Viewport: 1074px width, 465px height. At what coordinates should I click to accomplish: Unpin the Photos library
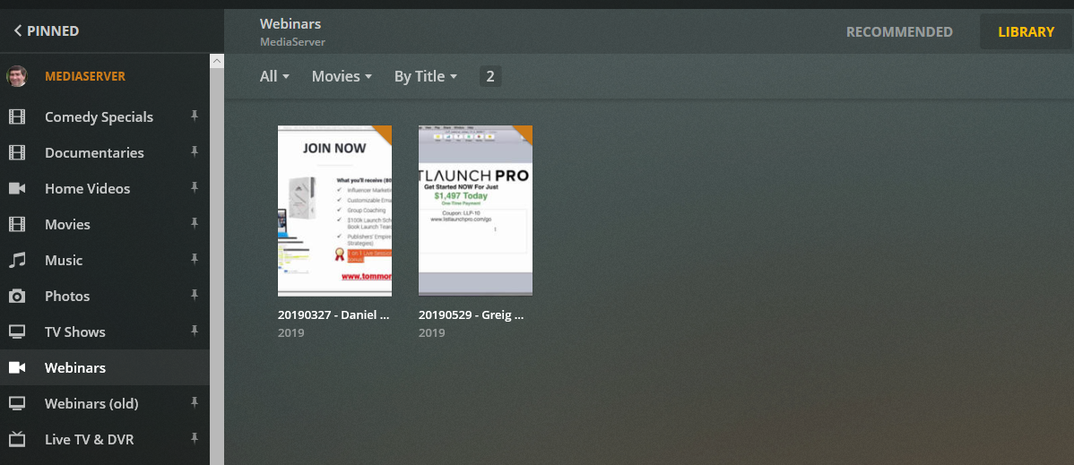coord(195,295)
